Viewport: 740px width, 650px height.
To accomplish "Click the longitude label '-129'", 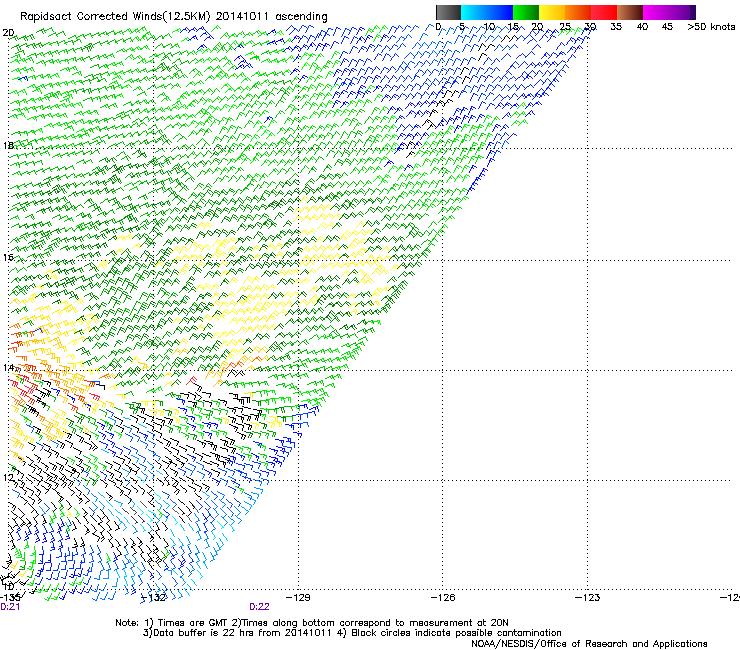I will tap(298, 597).
